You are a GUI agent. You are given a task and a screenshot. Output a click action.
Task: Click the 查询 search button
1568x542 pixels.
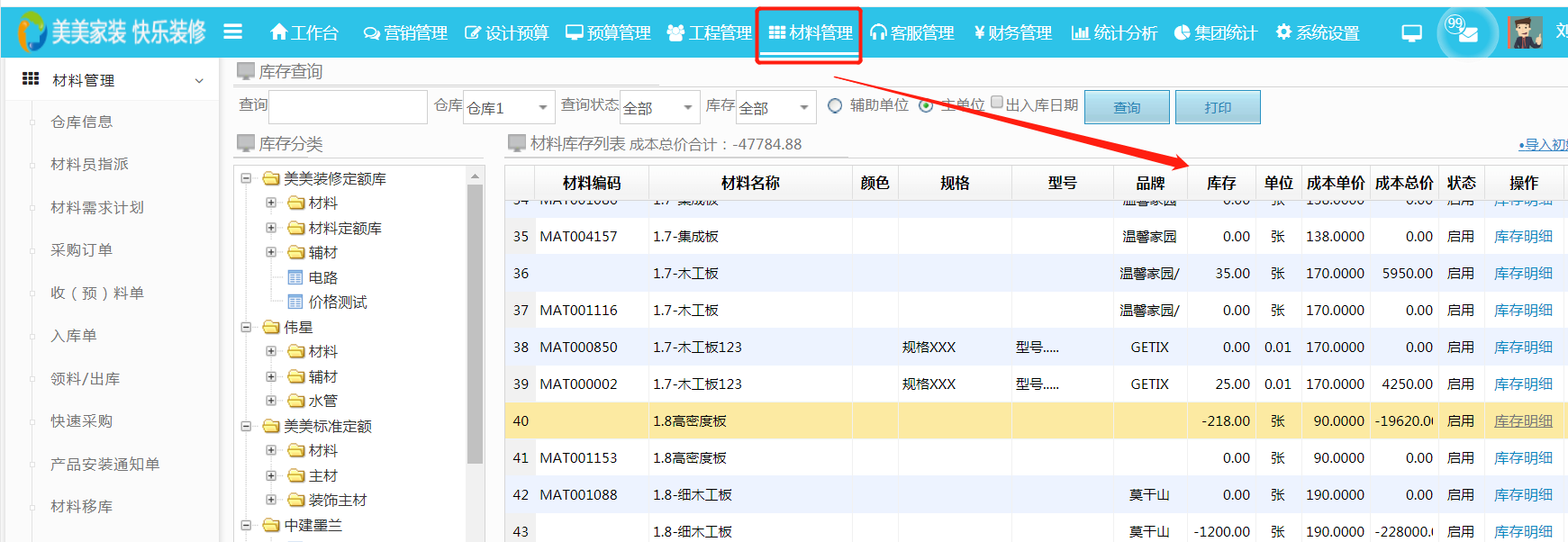[x=1127, y=107]
